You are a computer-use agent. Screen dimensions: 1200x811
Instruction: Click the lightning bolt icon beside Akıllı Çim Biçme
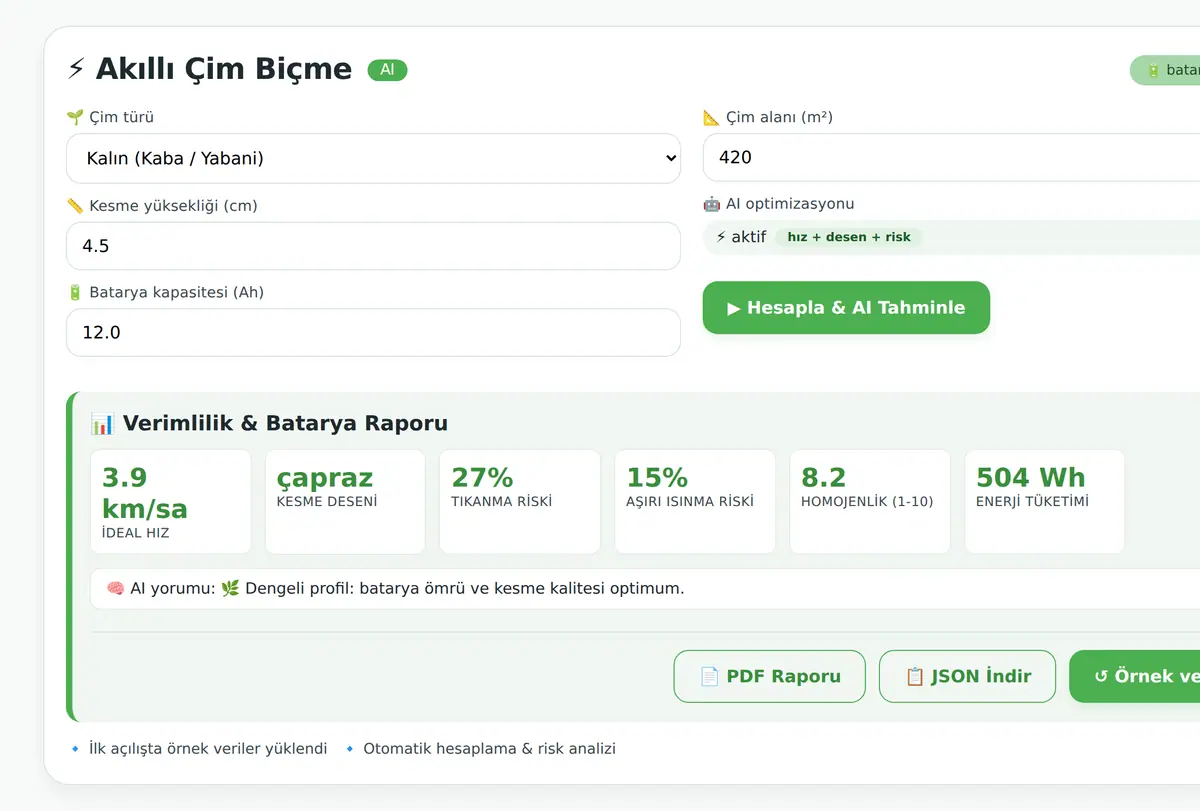[76, 69]
